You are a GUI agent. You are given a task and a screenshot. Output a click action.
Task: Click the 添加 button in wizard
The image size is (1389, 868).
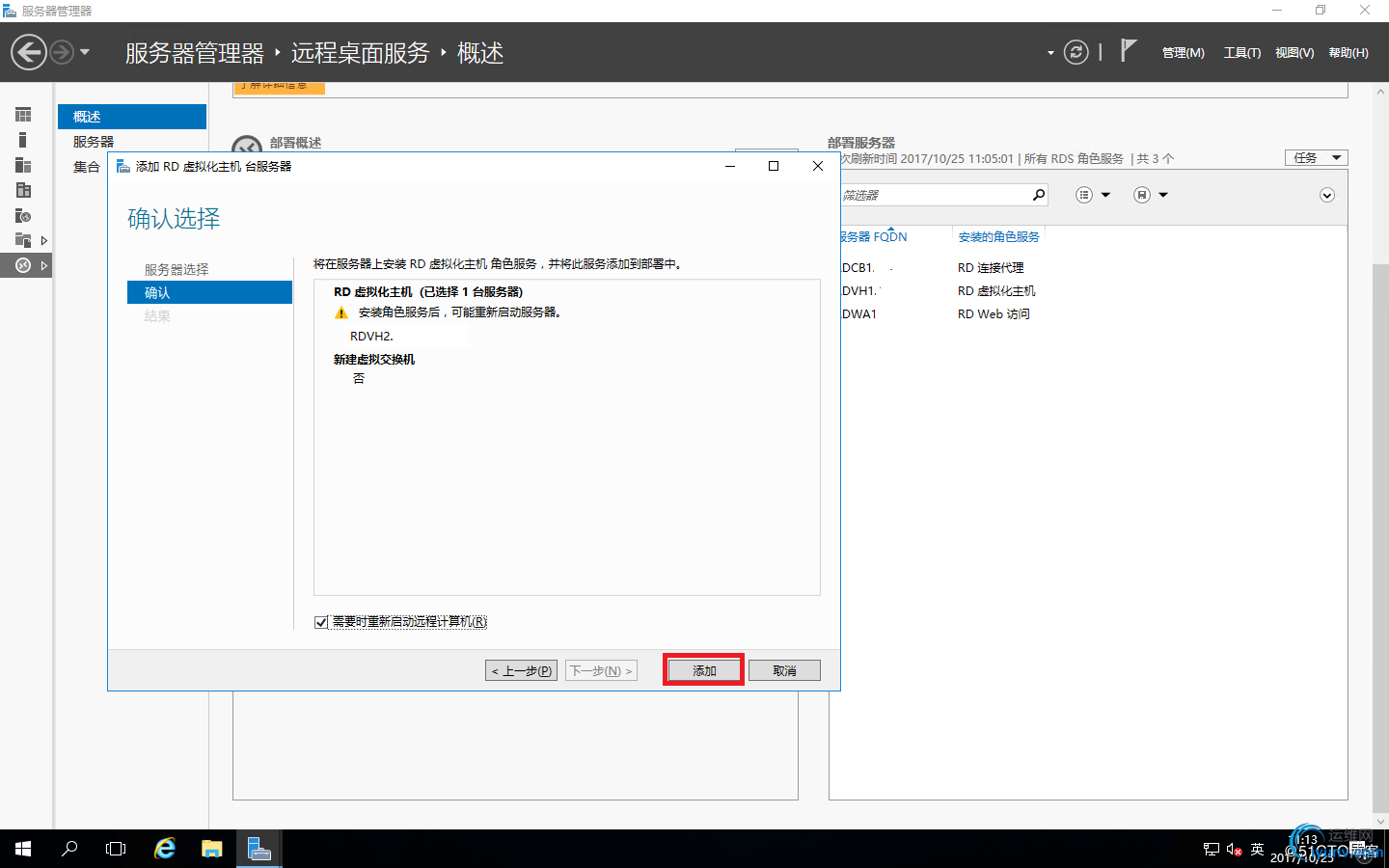click(x=704, y=670)
